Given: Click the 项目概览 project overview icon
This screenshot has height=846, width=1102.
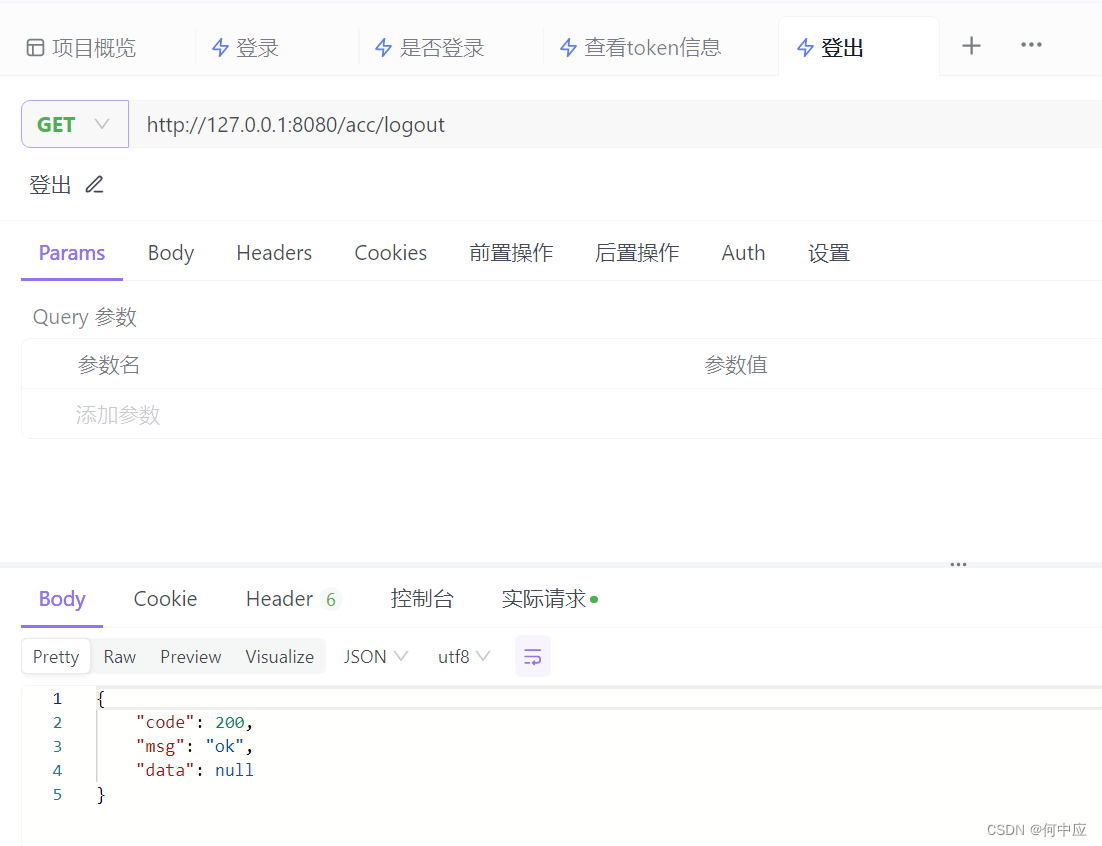Looking at the screenshot, I should point(35,46).
